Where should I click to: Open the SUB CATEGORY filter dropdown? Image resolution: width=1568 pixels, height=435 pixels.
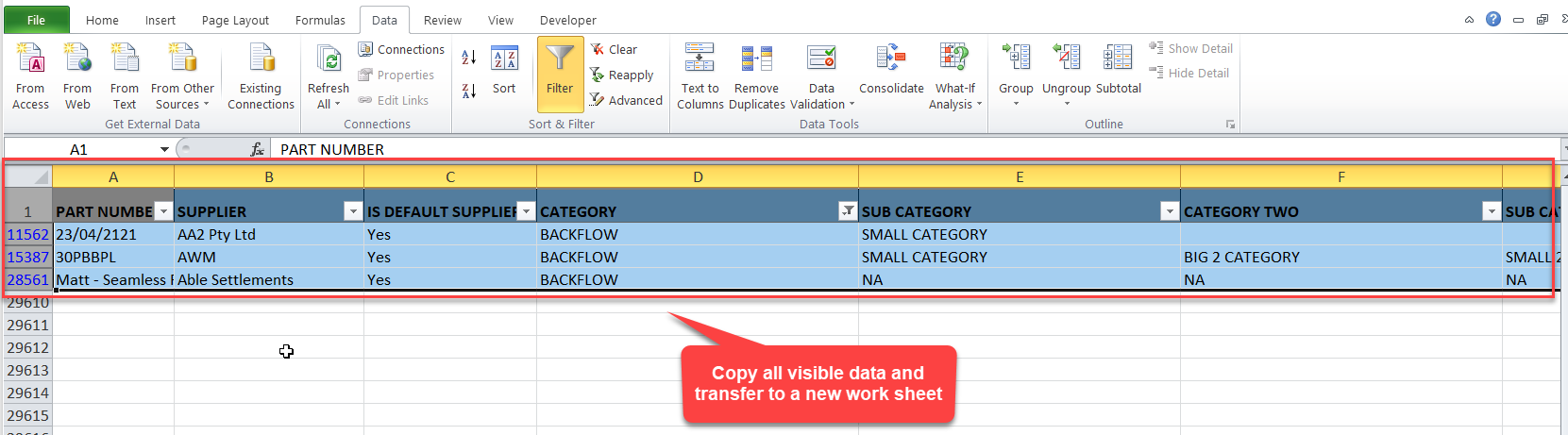tap(1169, 211)
